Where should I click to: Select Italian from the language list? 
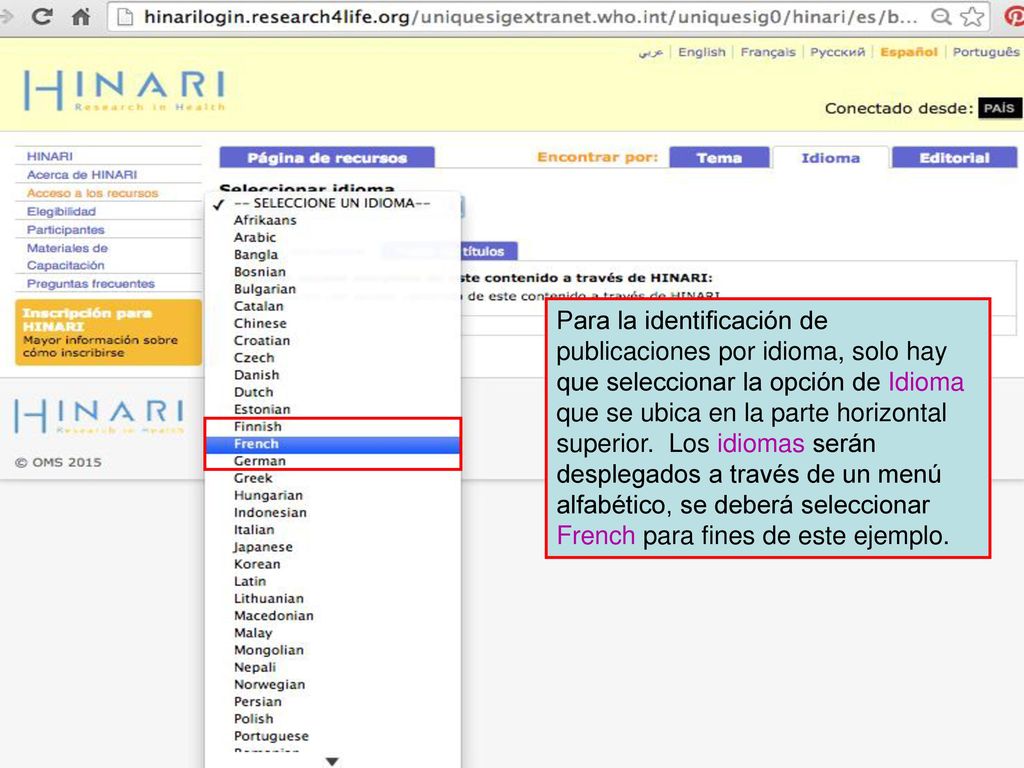[x=332, y=530]
